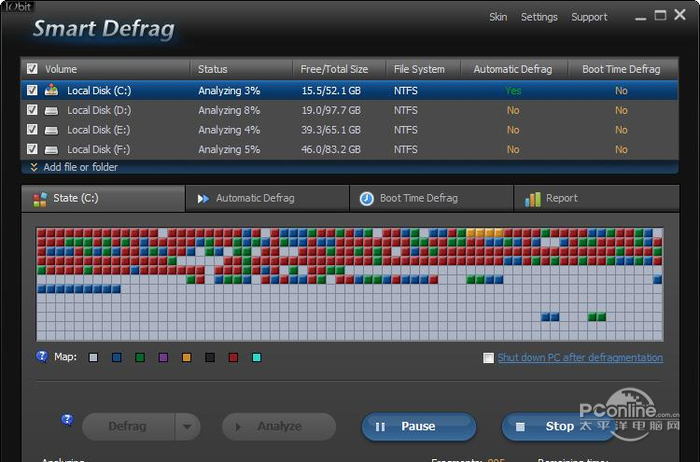Click the Local Disk (C:) system drive icon
The height and width of the screenshot is (462, 700).
(x=51, y=90)
